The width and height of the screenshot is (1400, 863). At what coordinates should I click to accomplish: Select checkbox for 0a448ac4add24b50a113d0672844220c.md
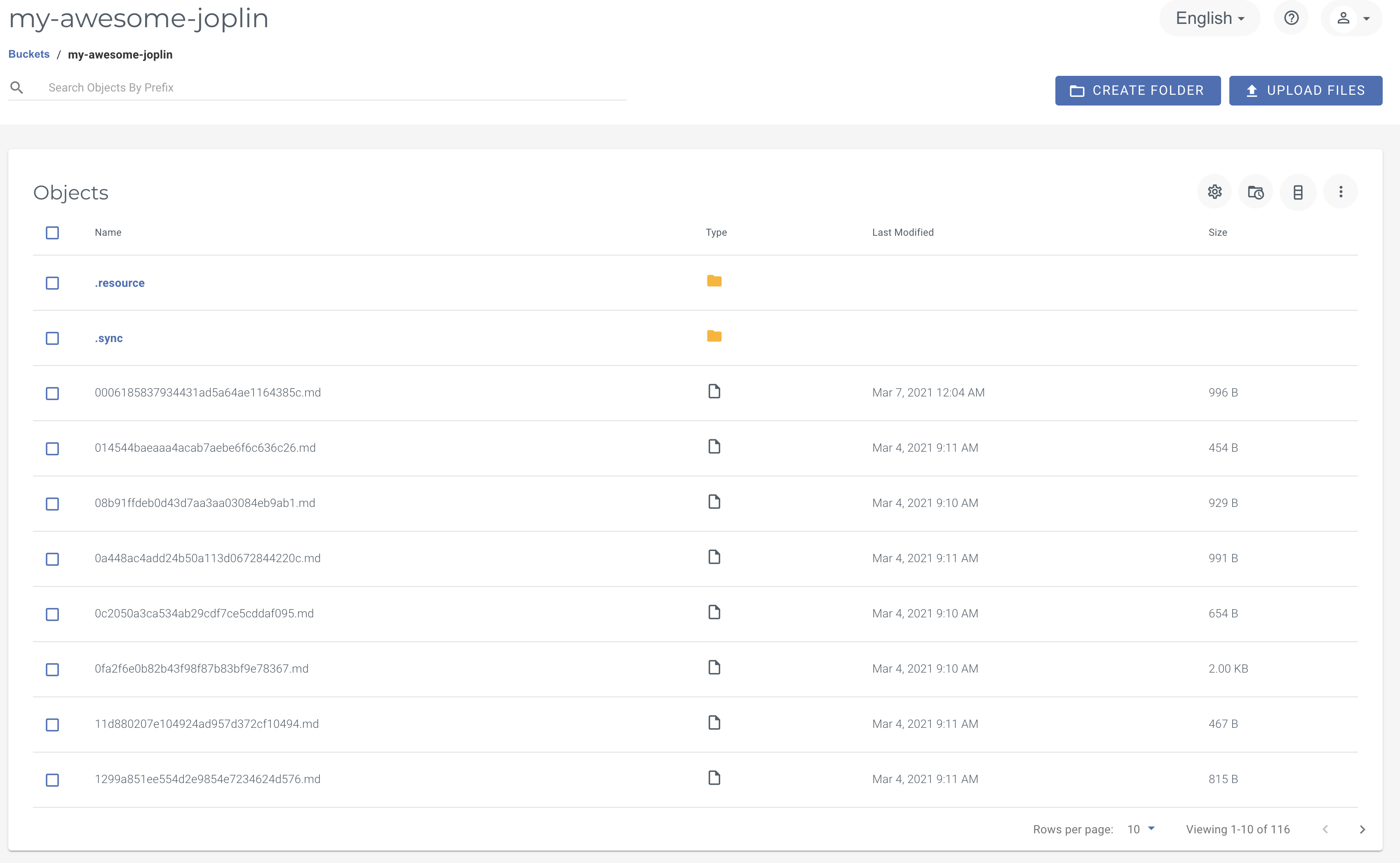(52, 559)
